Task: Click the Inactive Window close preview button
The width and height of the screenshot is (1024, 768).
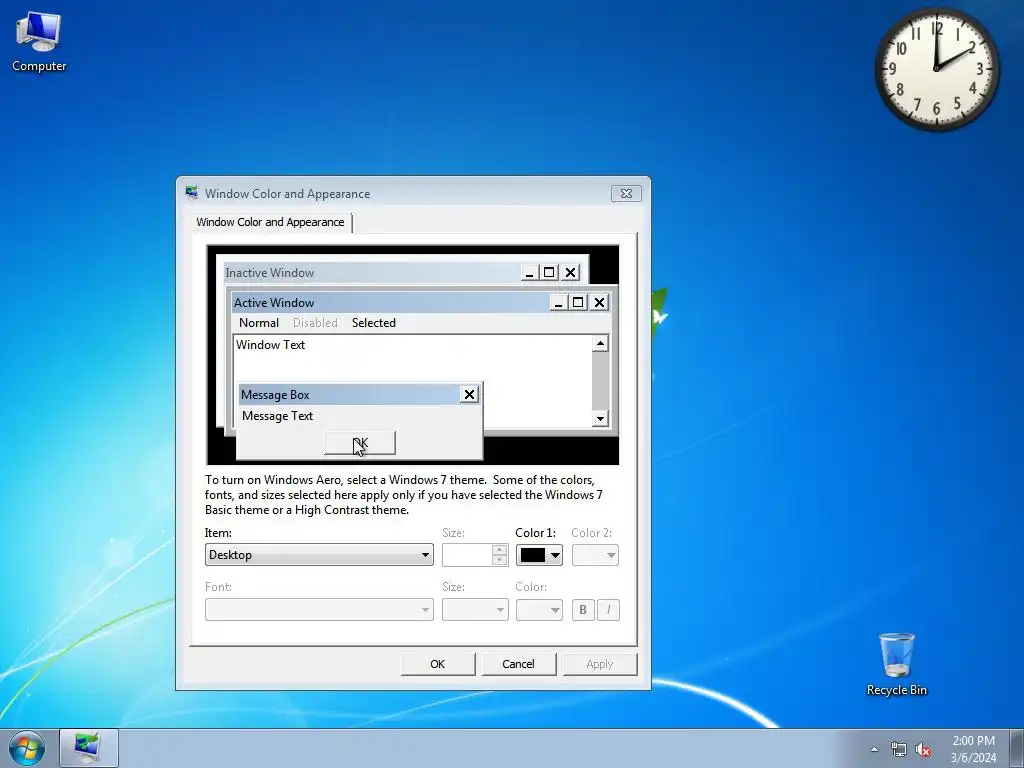Action: coord(571,272)
